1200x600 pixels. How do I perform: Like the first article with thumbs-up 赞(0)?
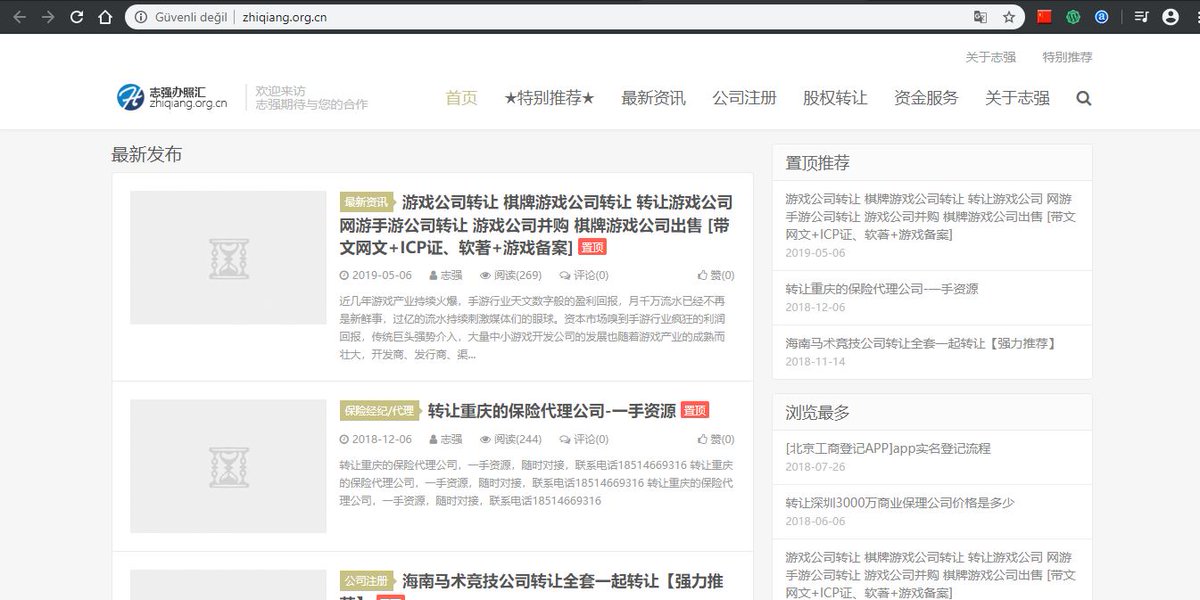[x=716, y=275]
